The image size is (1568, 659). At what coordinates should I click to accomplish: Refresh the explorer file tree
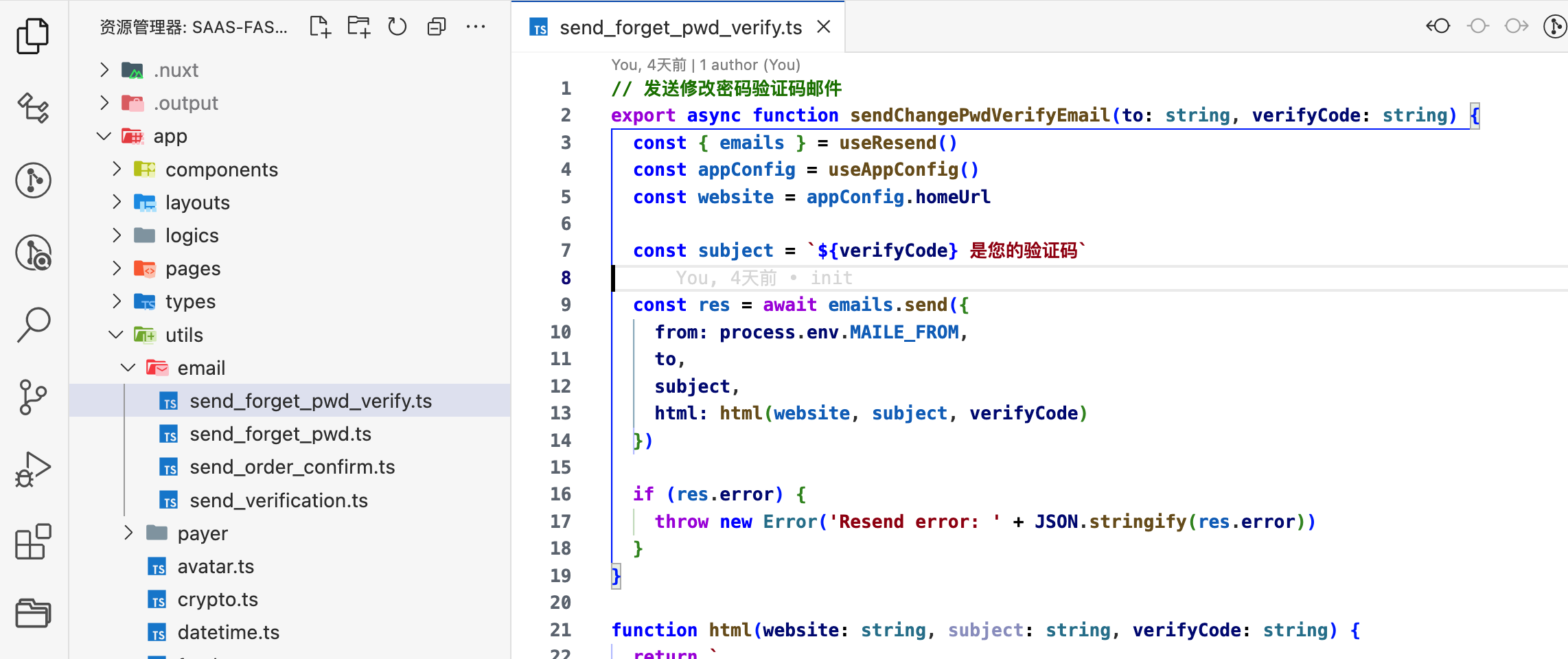click(x=397, y=27)
